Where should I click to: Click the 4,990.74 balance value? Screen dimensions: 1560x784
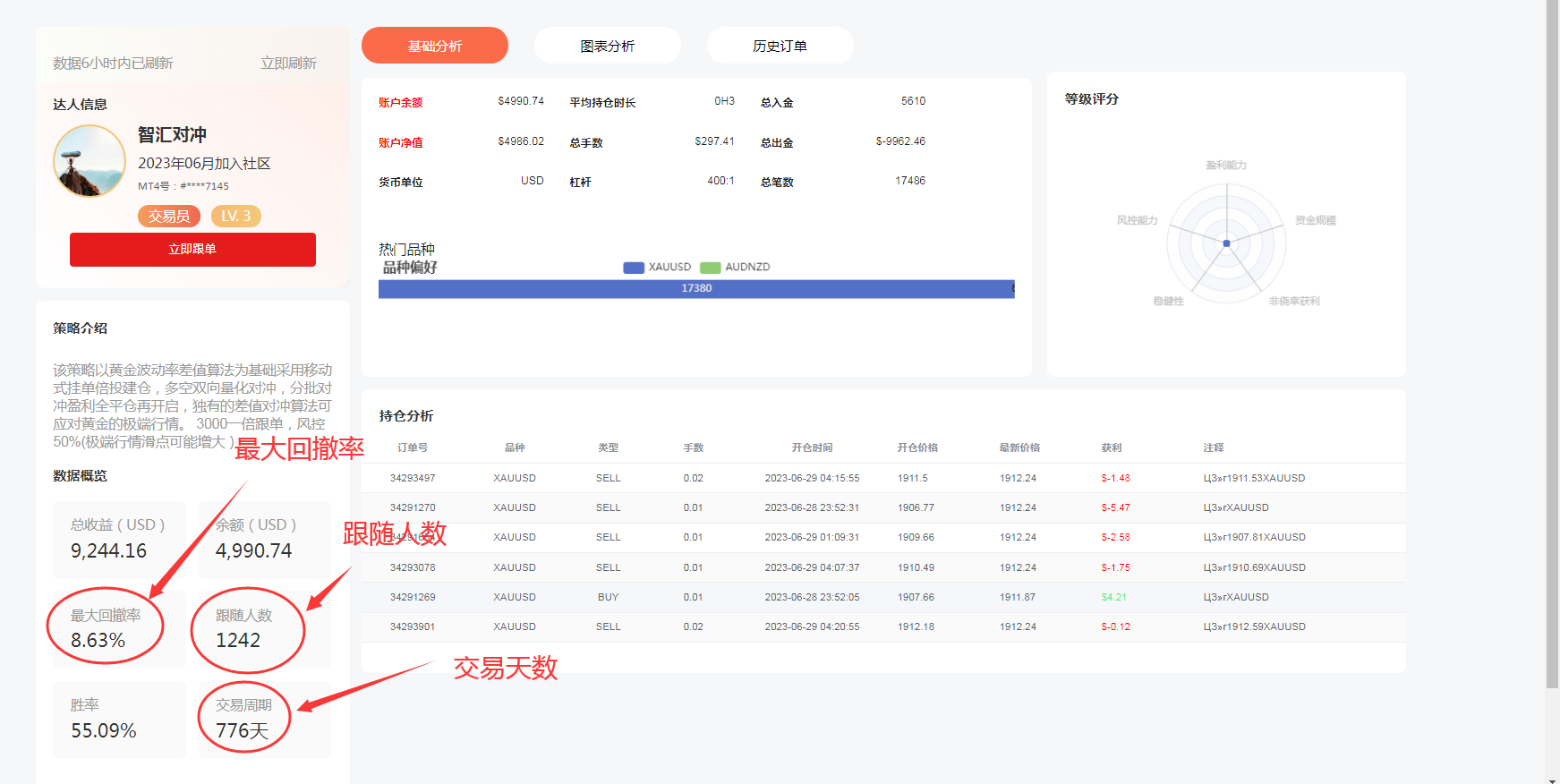(253, 551)
